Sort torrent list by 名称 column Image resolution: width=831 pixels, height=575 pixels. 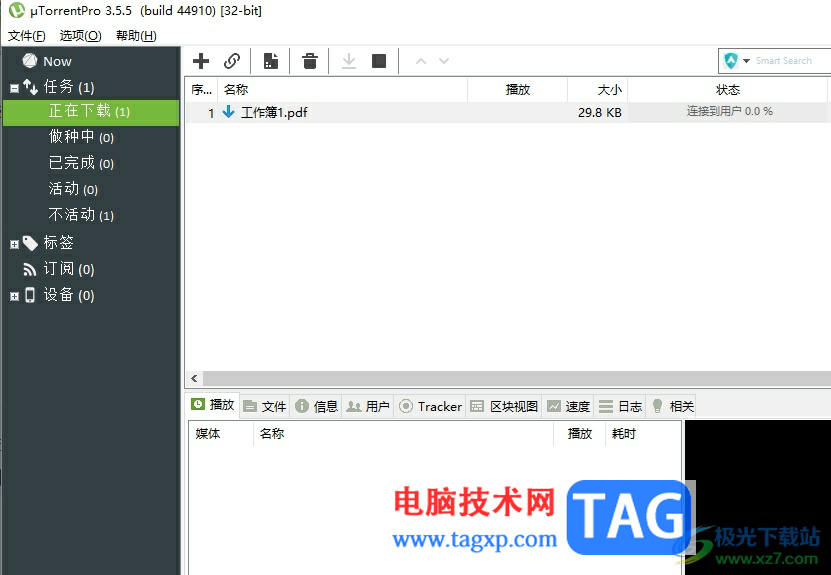click(342, 90)
